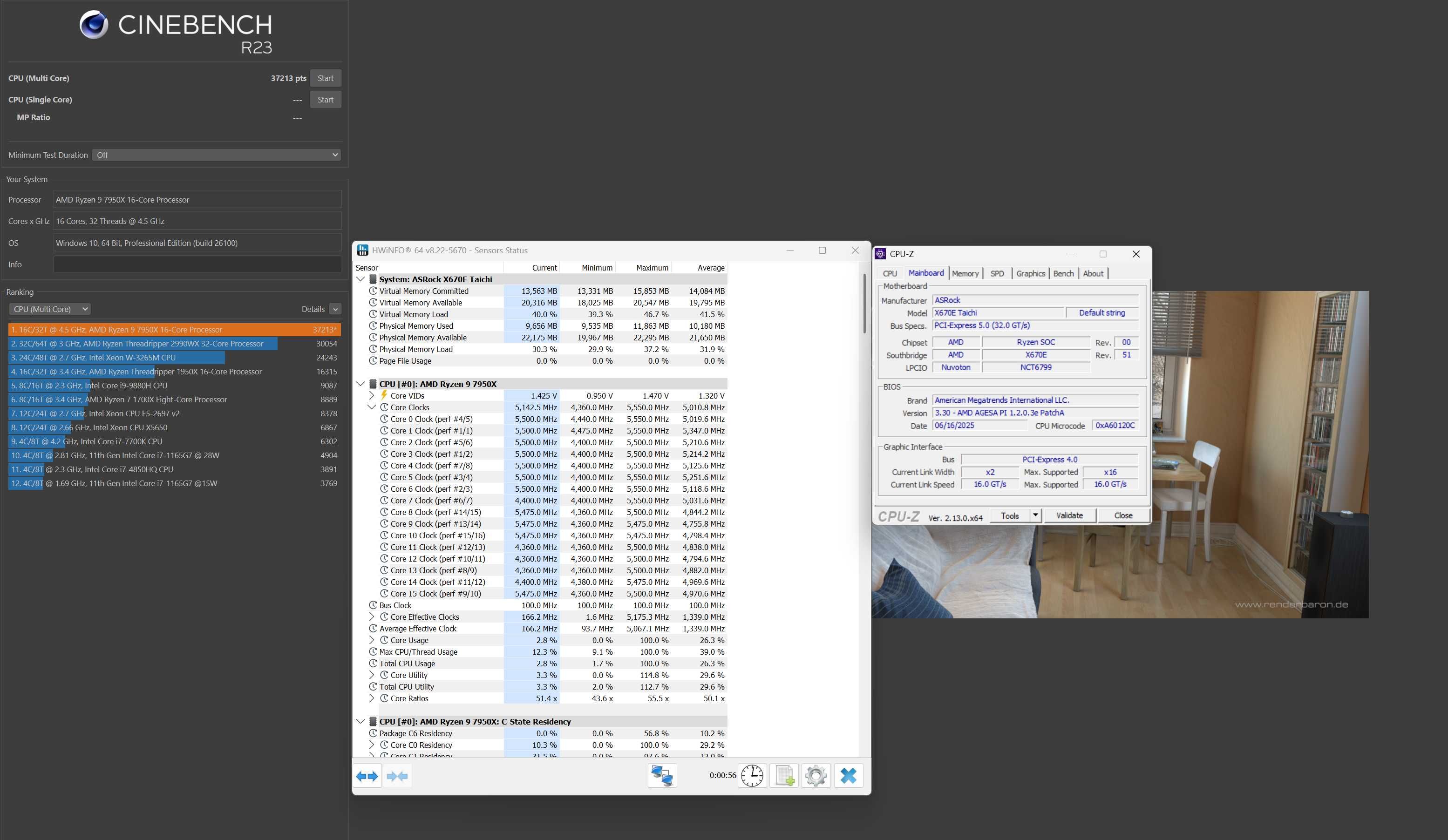The height and width of the screenshot is (840, 1448).
Task: Click the CPU-Z Close button
Action: [1123, 515]
